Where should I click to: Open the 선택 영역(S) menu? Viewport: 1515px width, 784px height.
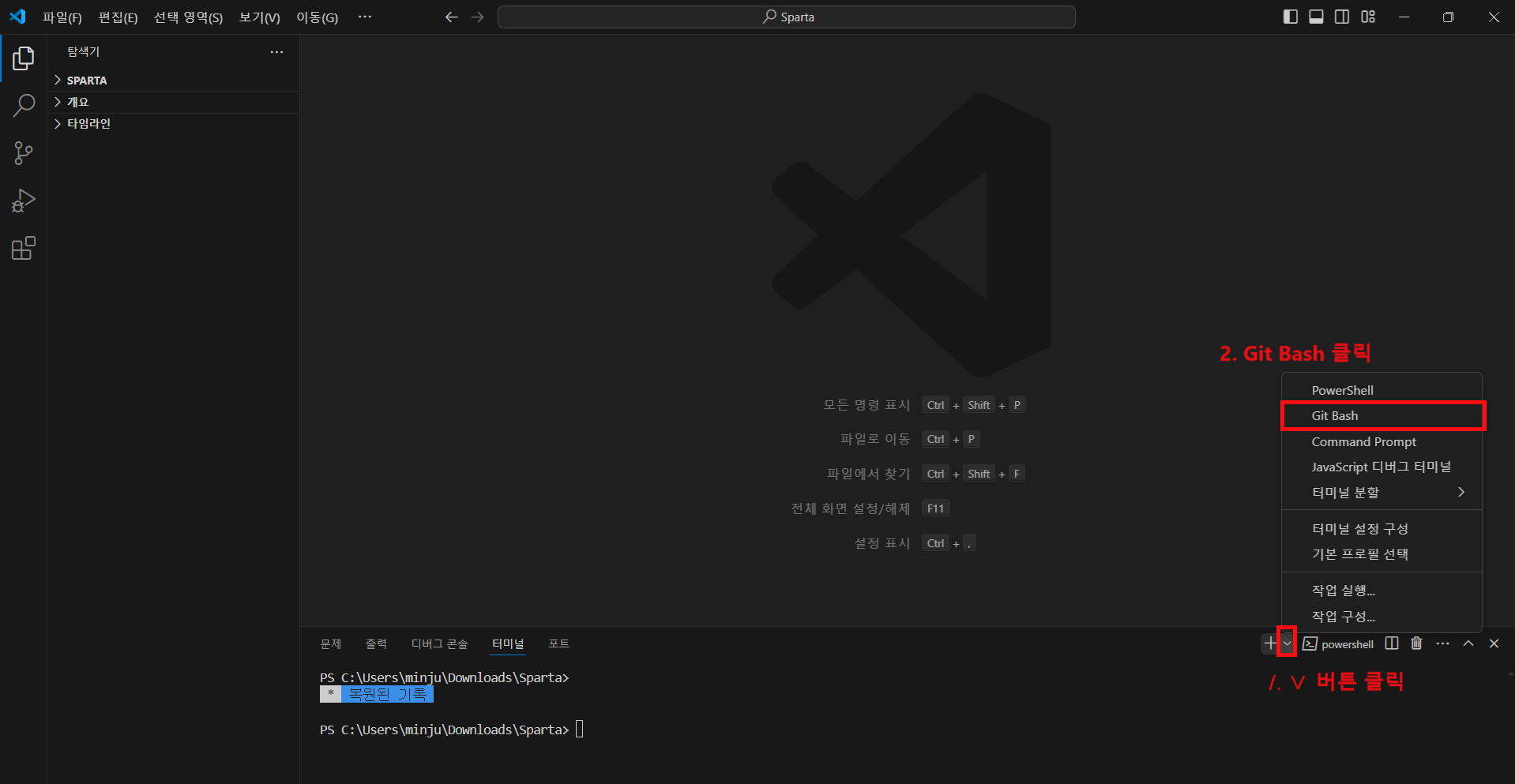[188, 17]
